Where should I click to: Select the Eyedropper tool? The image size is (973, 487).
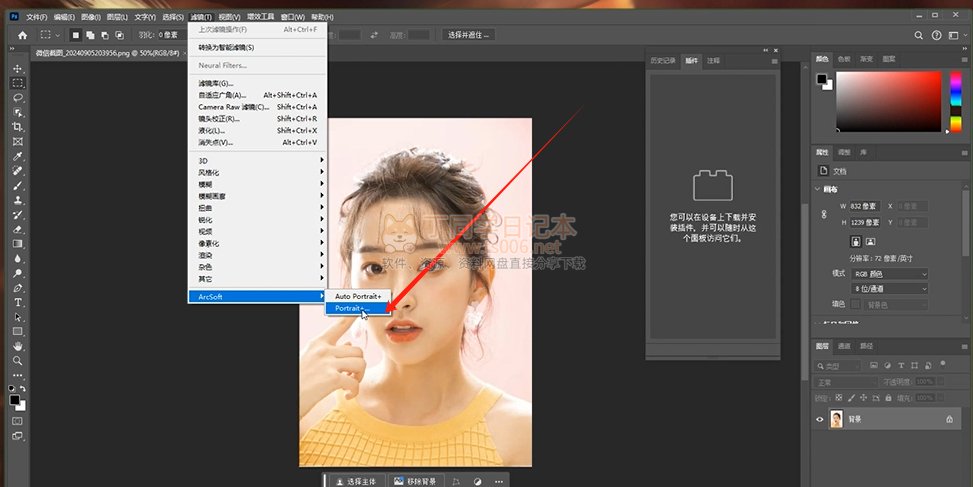coord(18,157)
